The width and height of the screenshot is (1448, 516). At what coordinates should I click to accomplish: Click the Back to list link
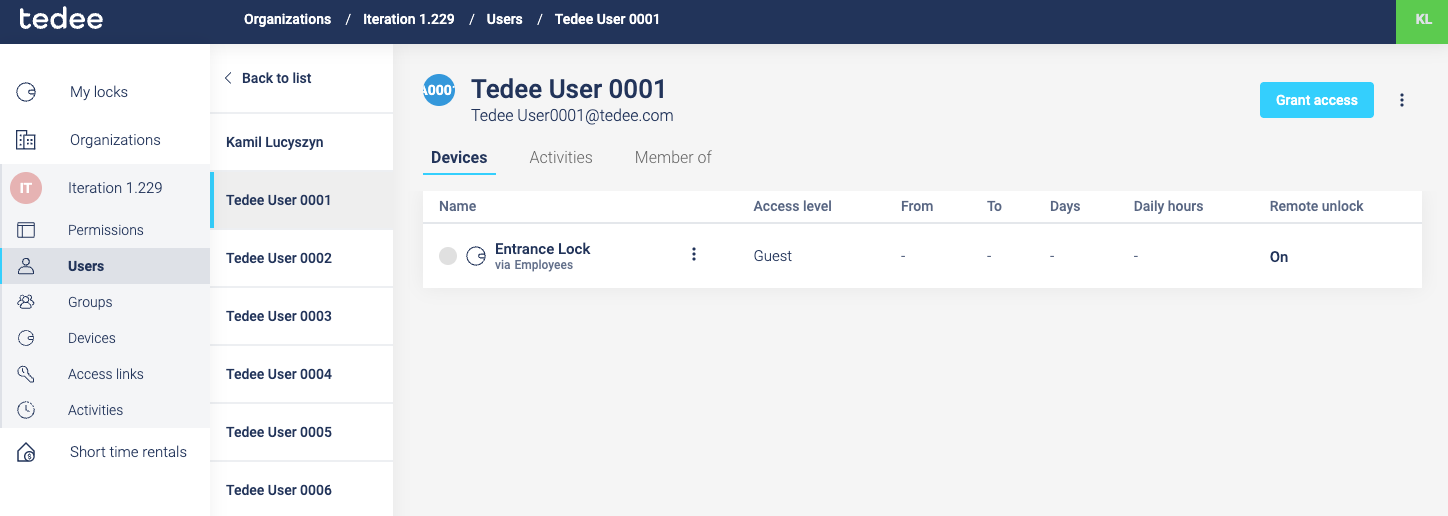pyautogui.click(x=277, y=78)
